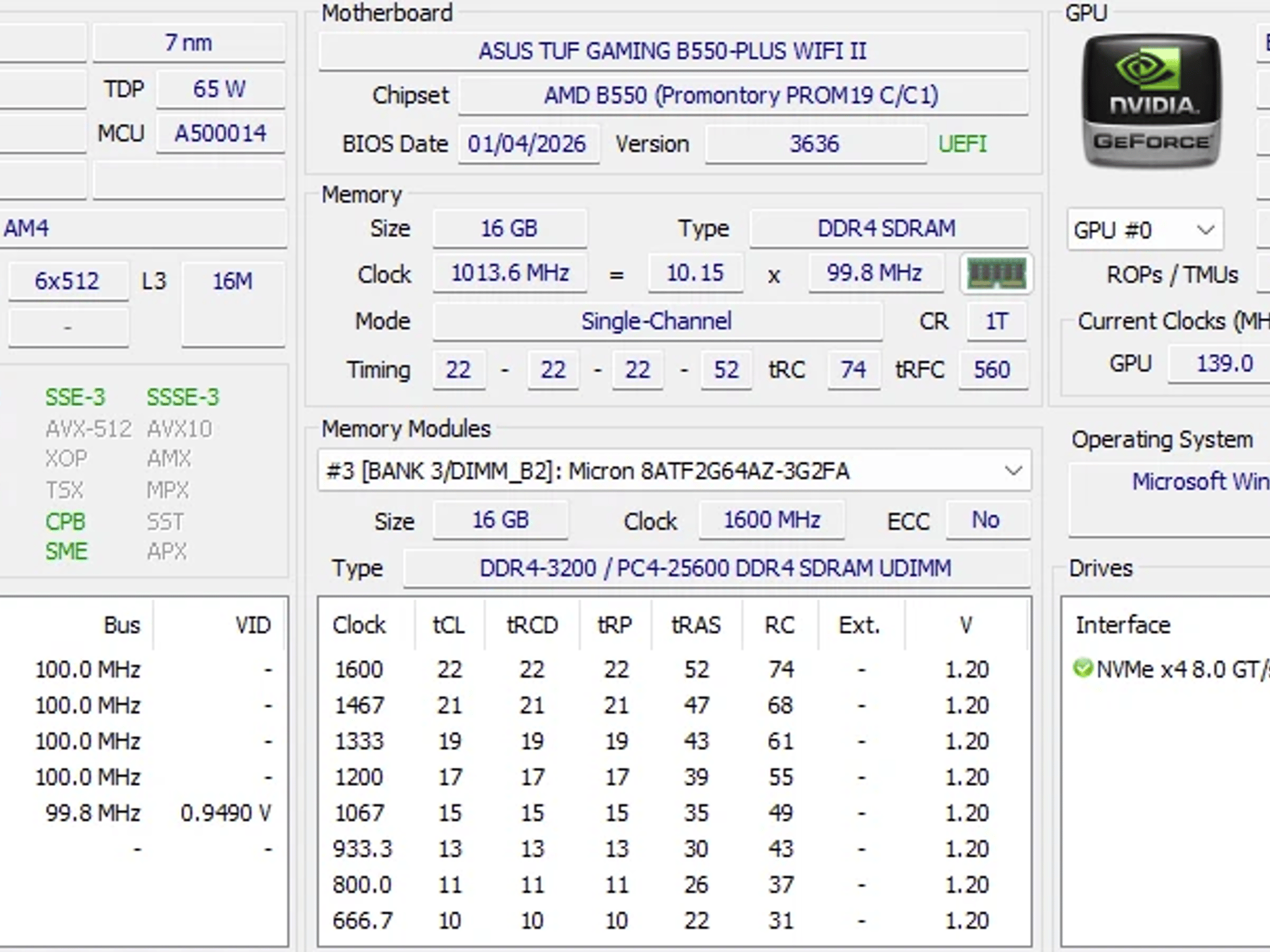Expand the GPU #0 dropdown

pos(1145,230)
